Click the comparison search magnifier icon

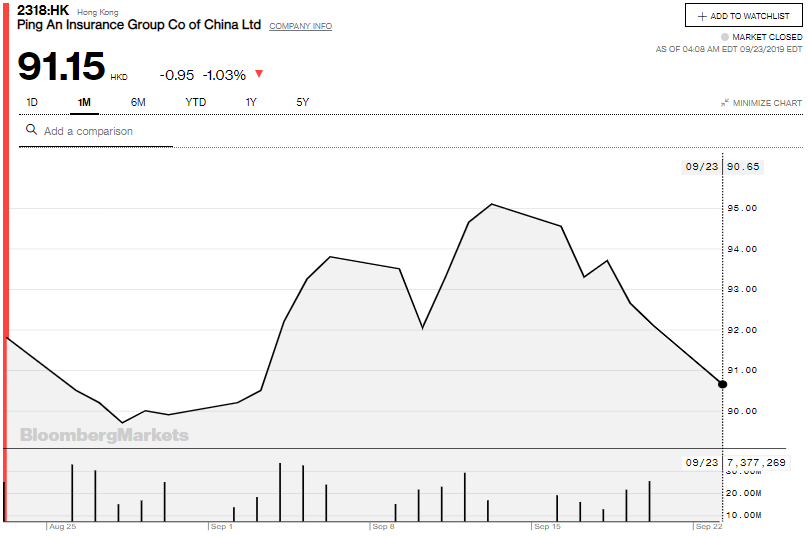(31, 129)
